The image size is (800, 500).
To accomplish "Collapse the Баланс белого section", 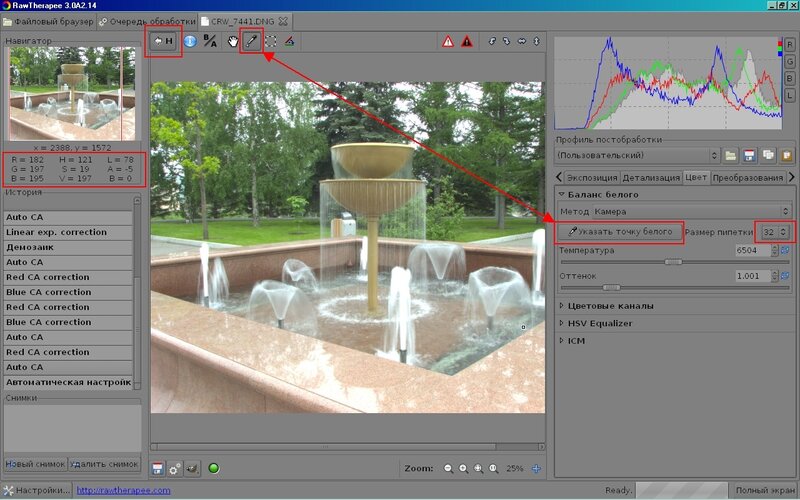I will (x=562, y=194).
